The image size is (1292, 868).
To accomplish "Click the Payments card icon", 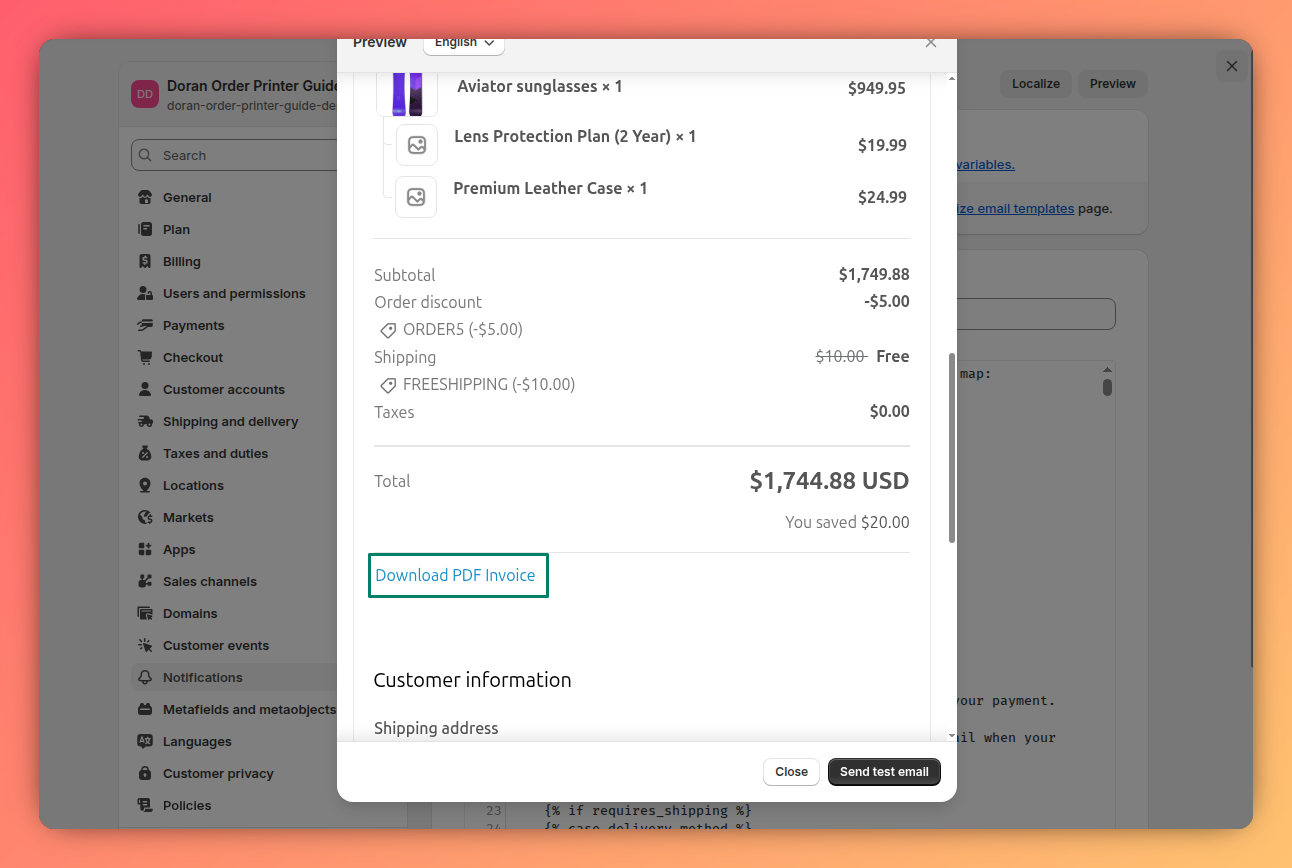I will click(145, 325).
